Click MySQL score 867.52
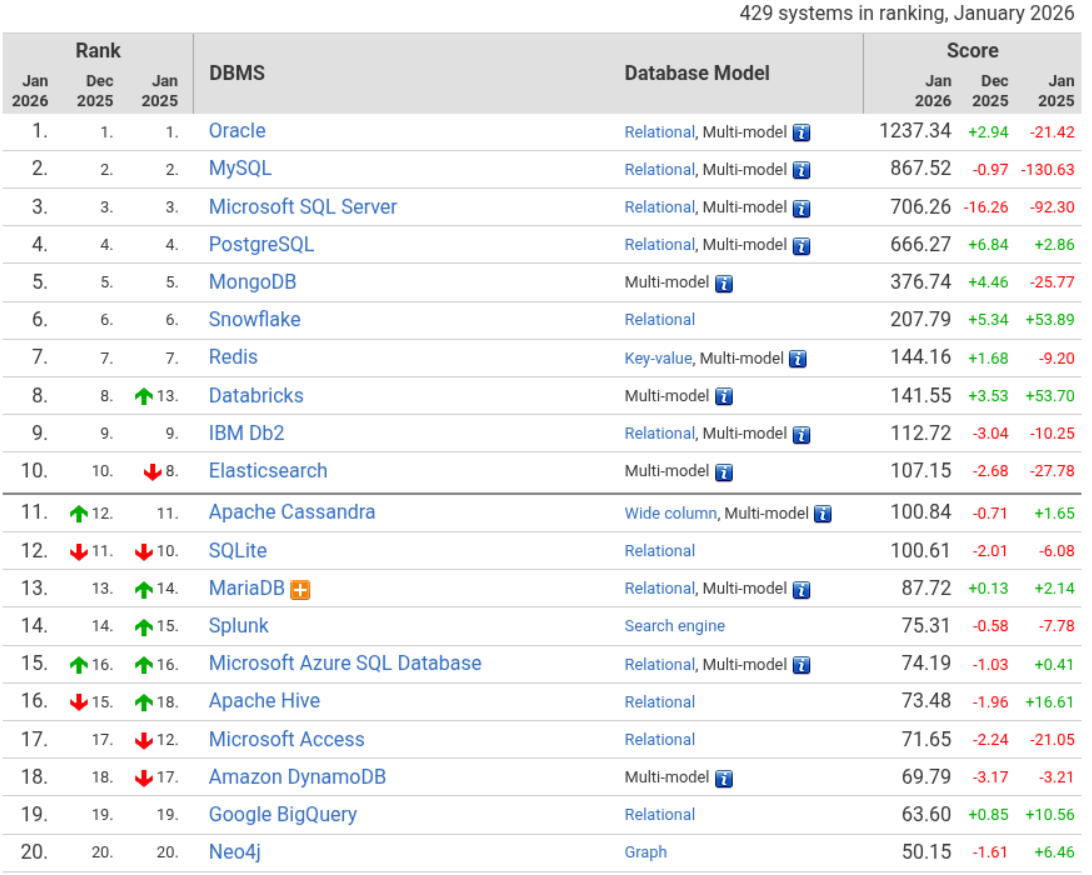This screenshot has width=1092, height=875. pyautogui.click(x=921, y=169)
